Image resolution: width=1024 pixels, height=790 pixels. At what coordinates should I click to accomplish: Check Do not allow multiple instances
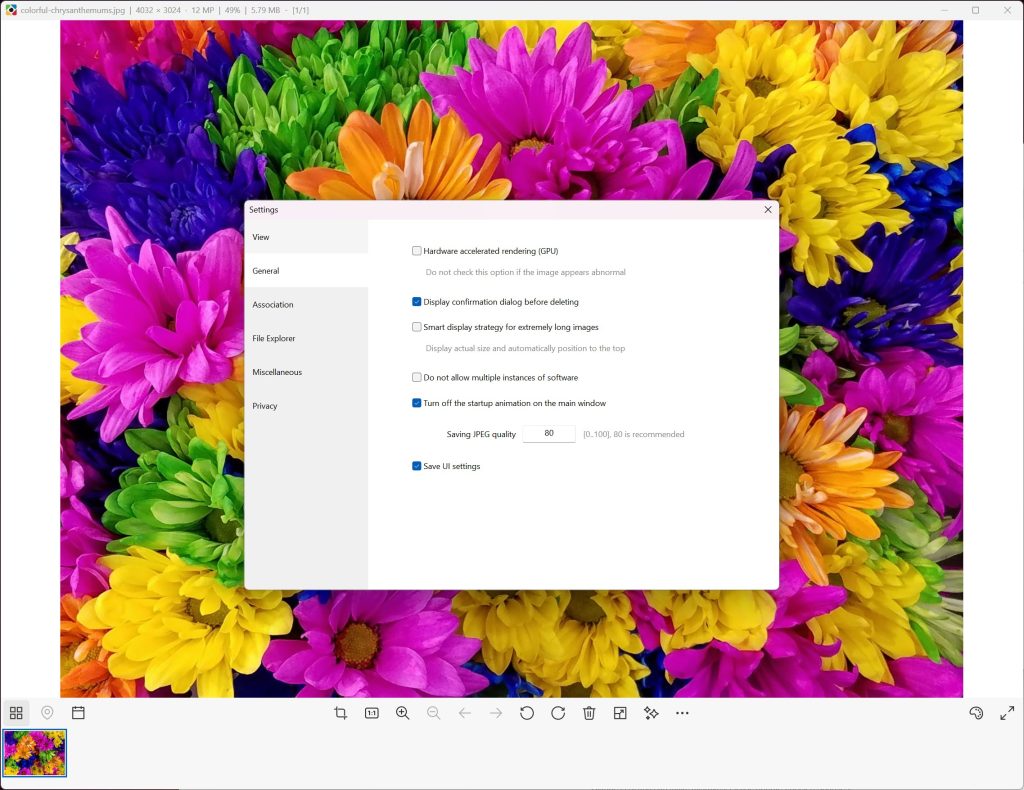pos(417,377)
